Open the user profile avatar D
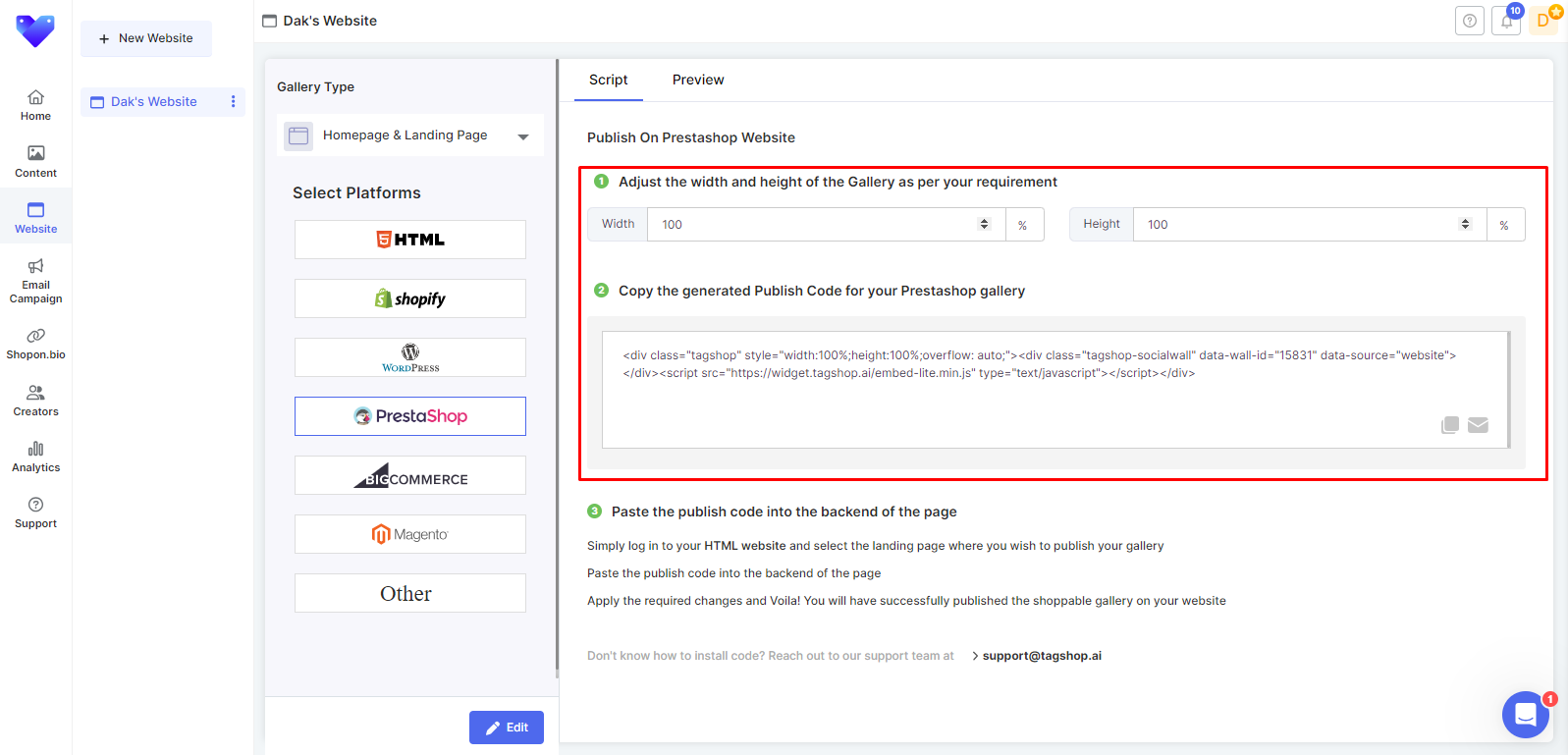 (1543, 21)
